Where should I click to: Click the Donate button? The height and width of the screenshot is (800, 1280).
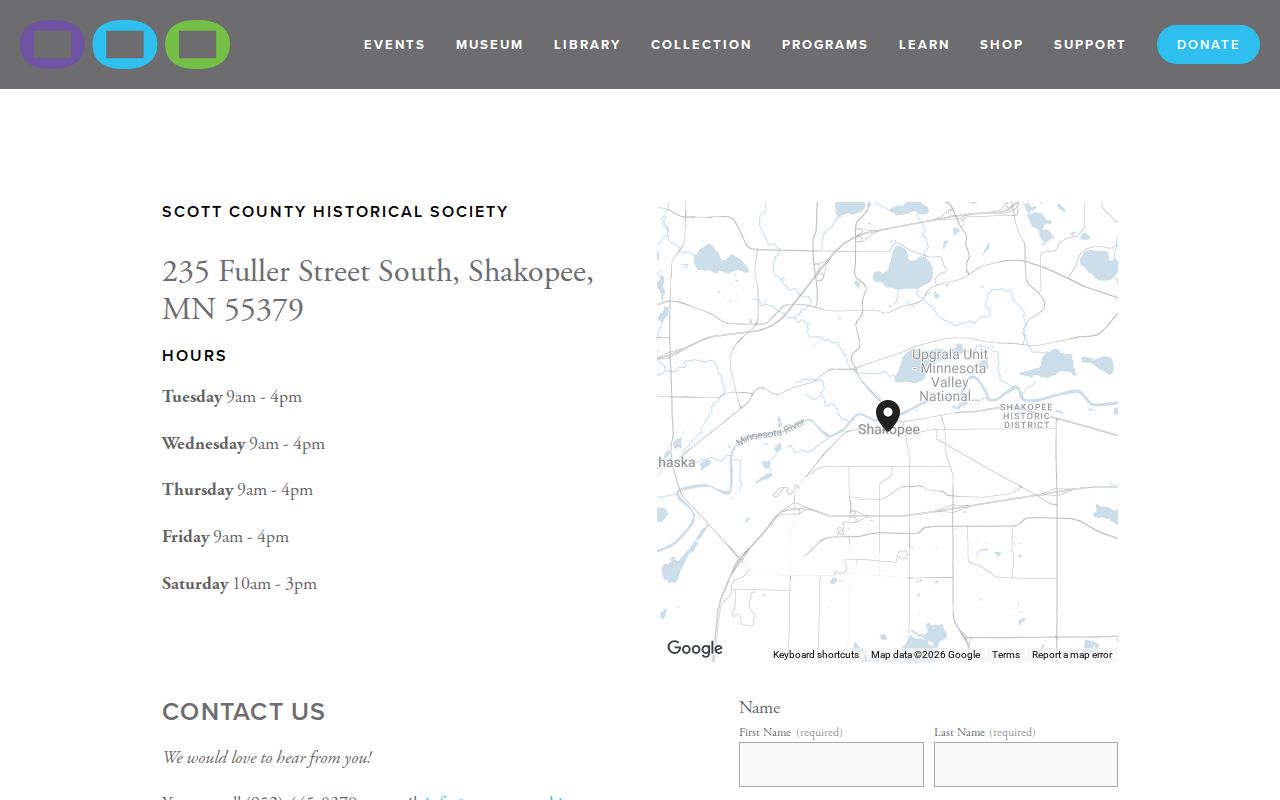click(1208, 44)
